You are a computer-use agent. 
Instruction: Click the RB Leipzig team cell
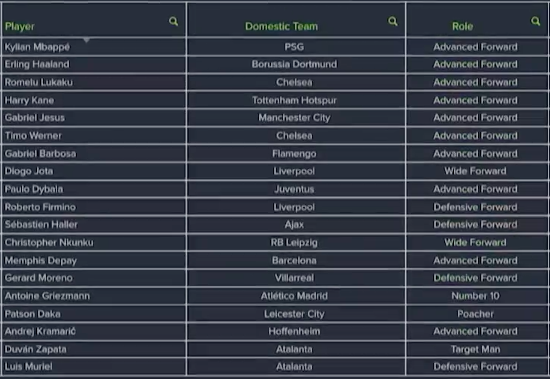(x=296, y=242)
